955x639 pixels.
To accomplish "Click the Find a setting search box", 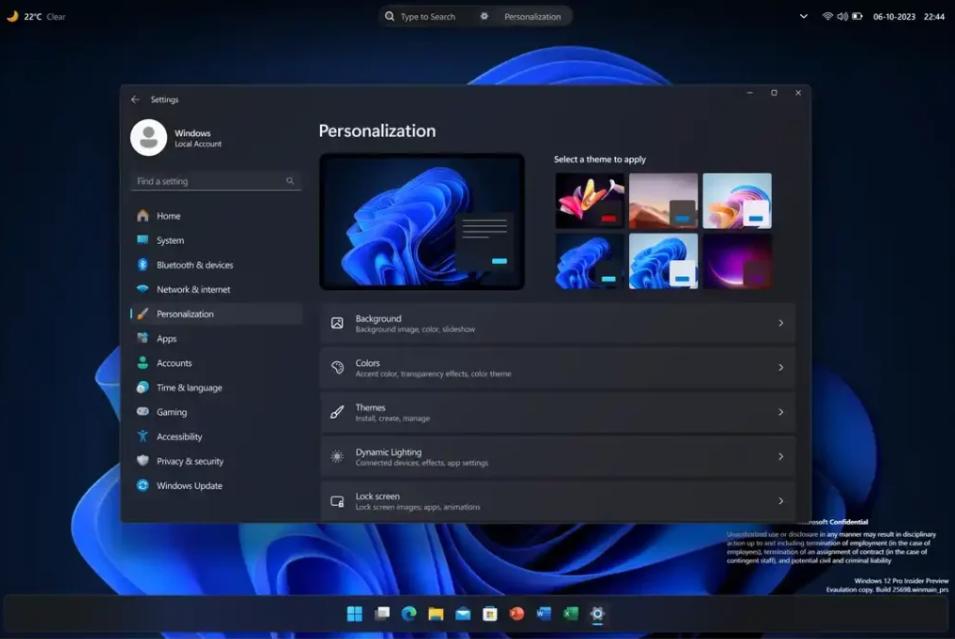I will [x=210, y=181].
